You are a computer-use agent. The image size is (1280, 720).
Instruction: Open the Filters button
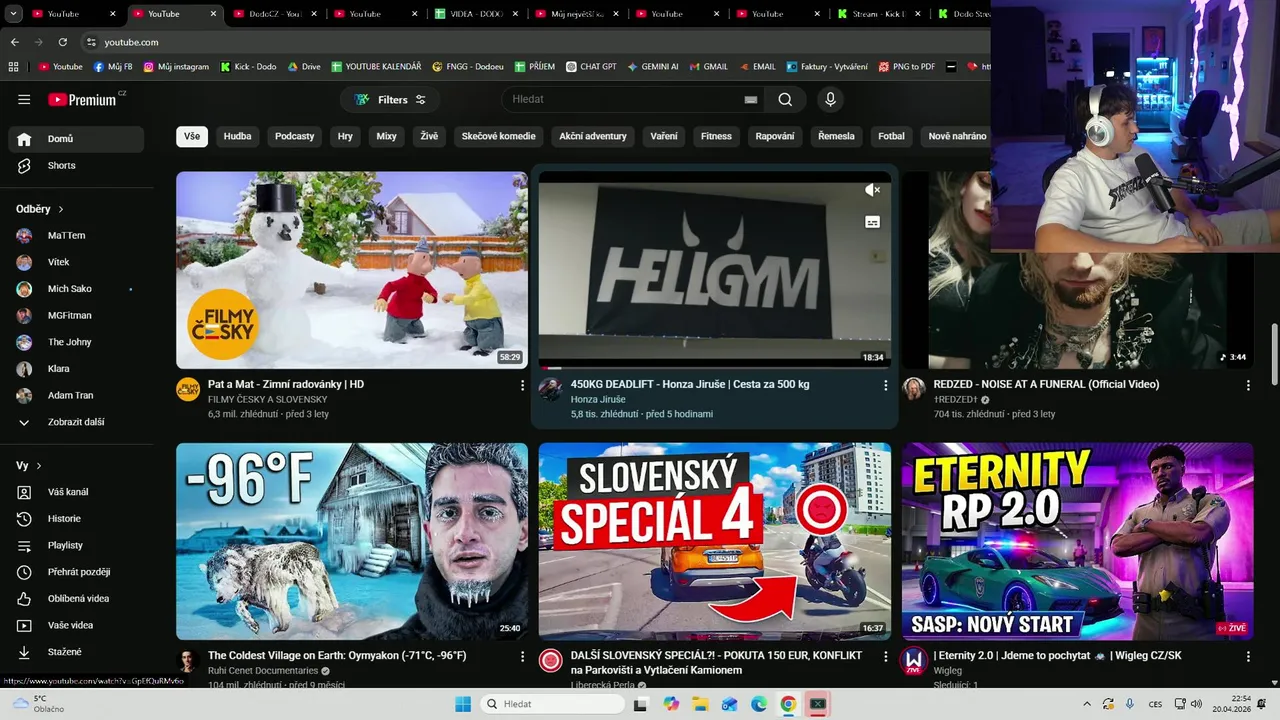pos(390,99)
